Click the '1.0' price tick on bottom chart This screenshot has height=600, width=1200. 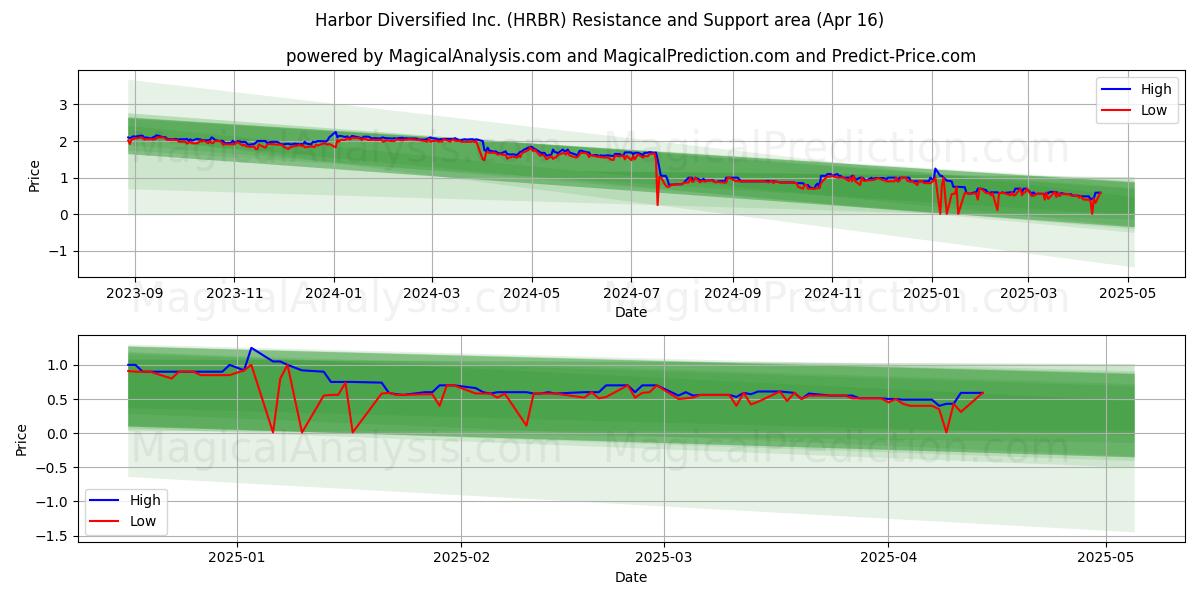[59, 366]
